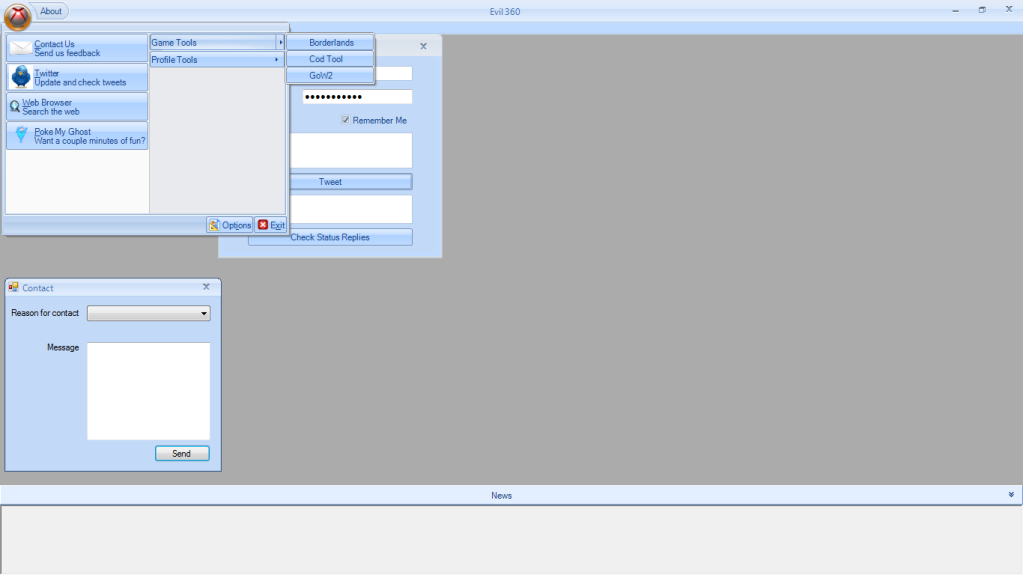Click the Options button icon

click(214, 225)
